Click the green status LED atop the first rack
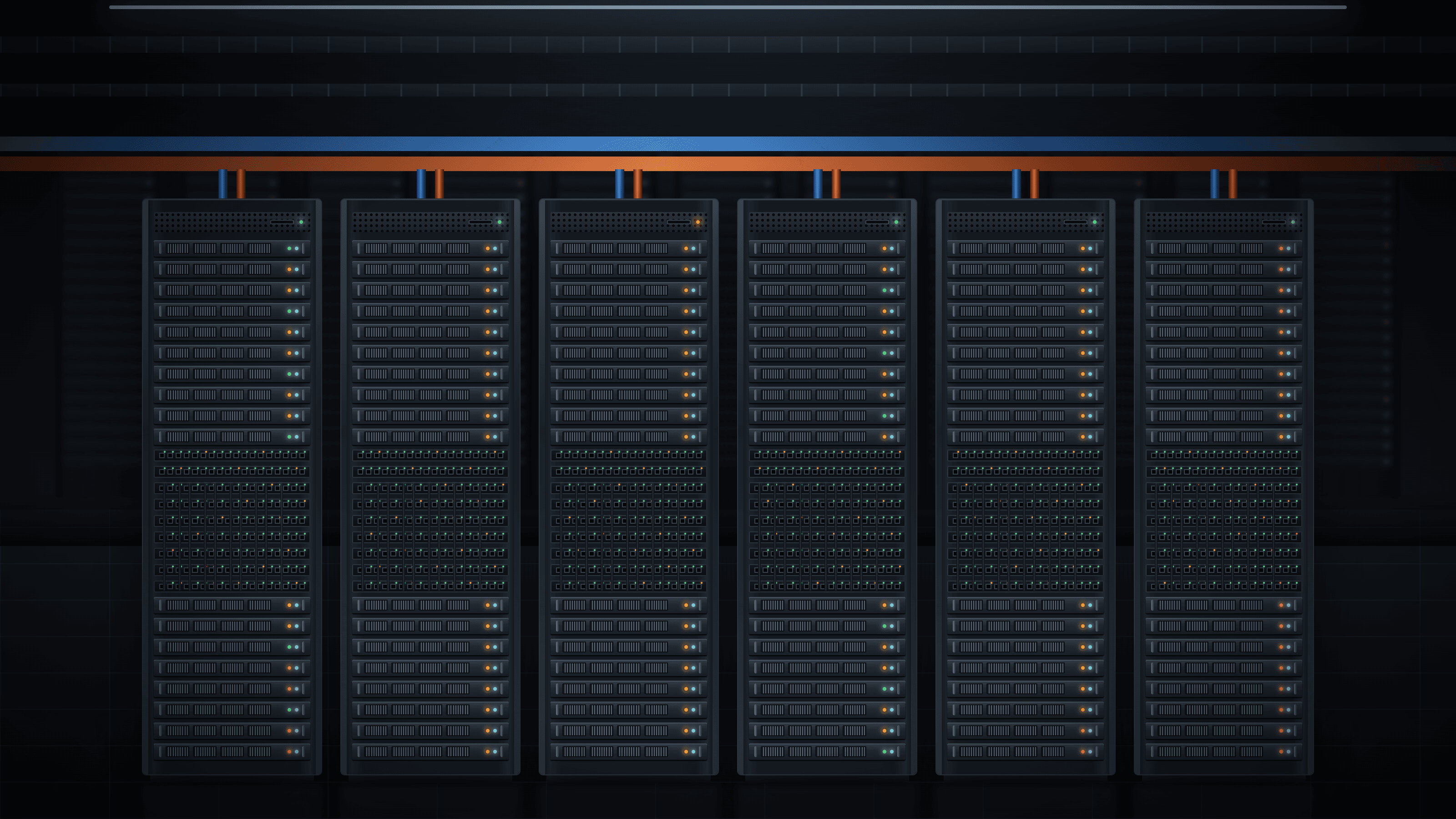Screen dimensions: 1456x819 coord(301,222)
